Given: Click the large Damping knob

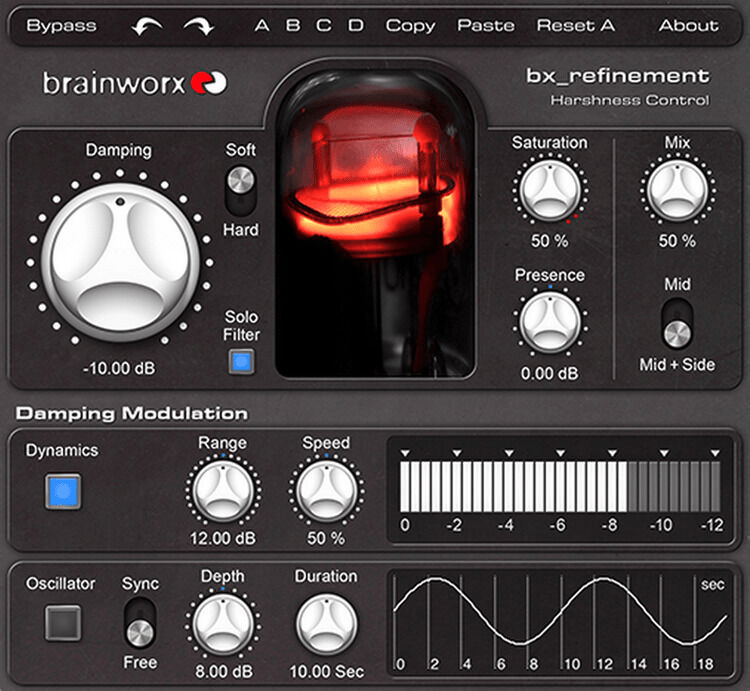Looking at the screenshot, I should (120, 262).
